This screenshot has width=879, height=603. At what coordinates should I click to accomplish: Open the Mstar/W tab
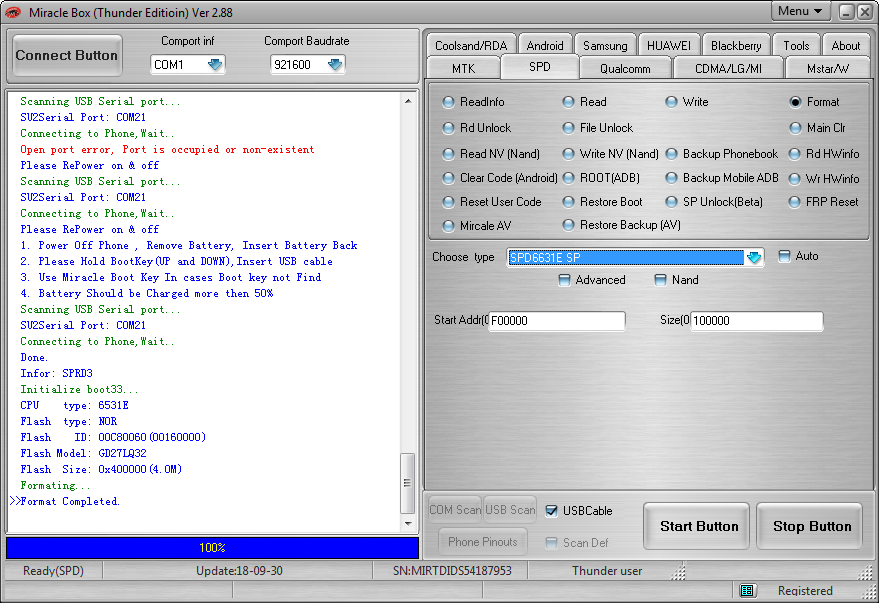click(828, 68)
